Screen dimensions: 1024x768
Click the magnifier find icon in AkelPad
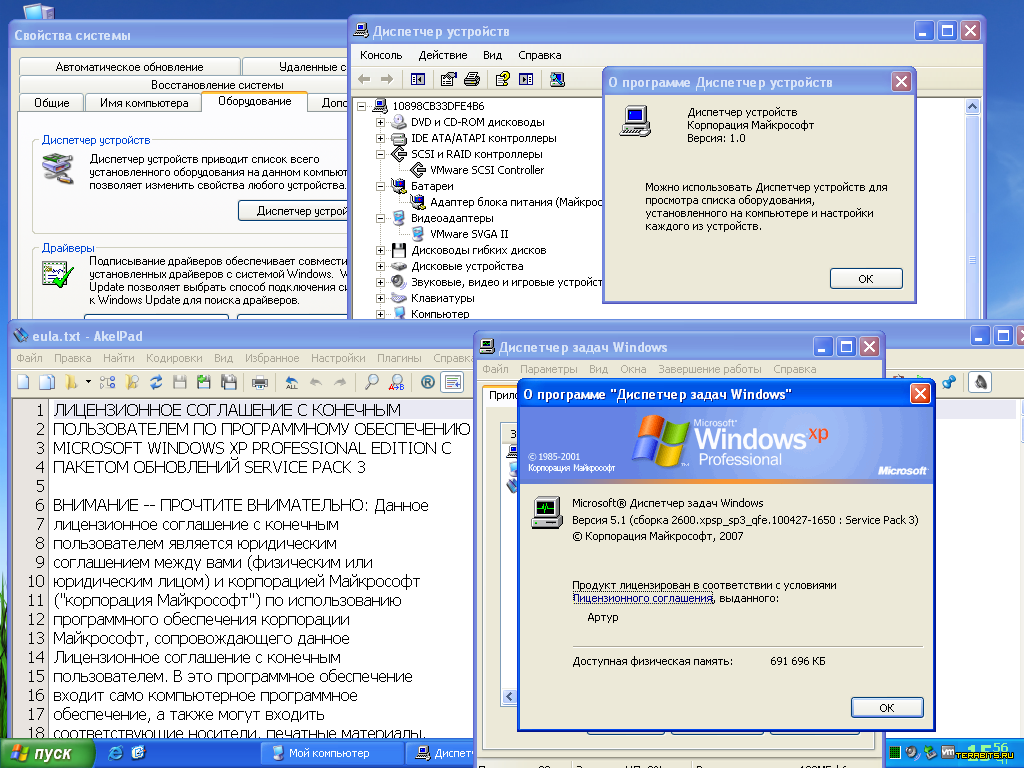[371, 381]
